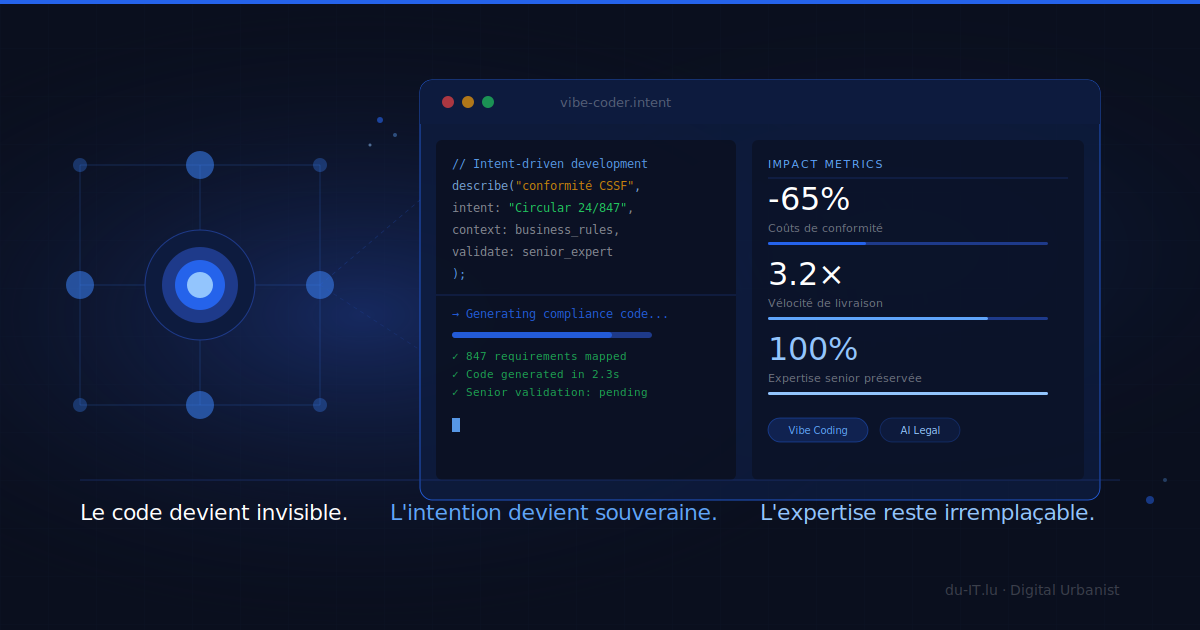1200x630 pixels.
Task: Click the checkmark beside '847 requirements mapped'
Action: click(x=456, y=356)
